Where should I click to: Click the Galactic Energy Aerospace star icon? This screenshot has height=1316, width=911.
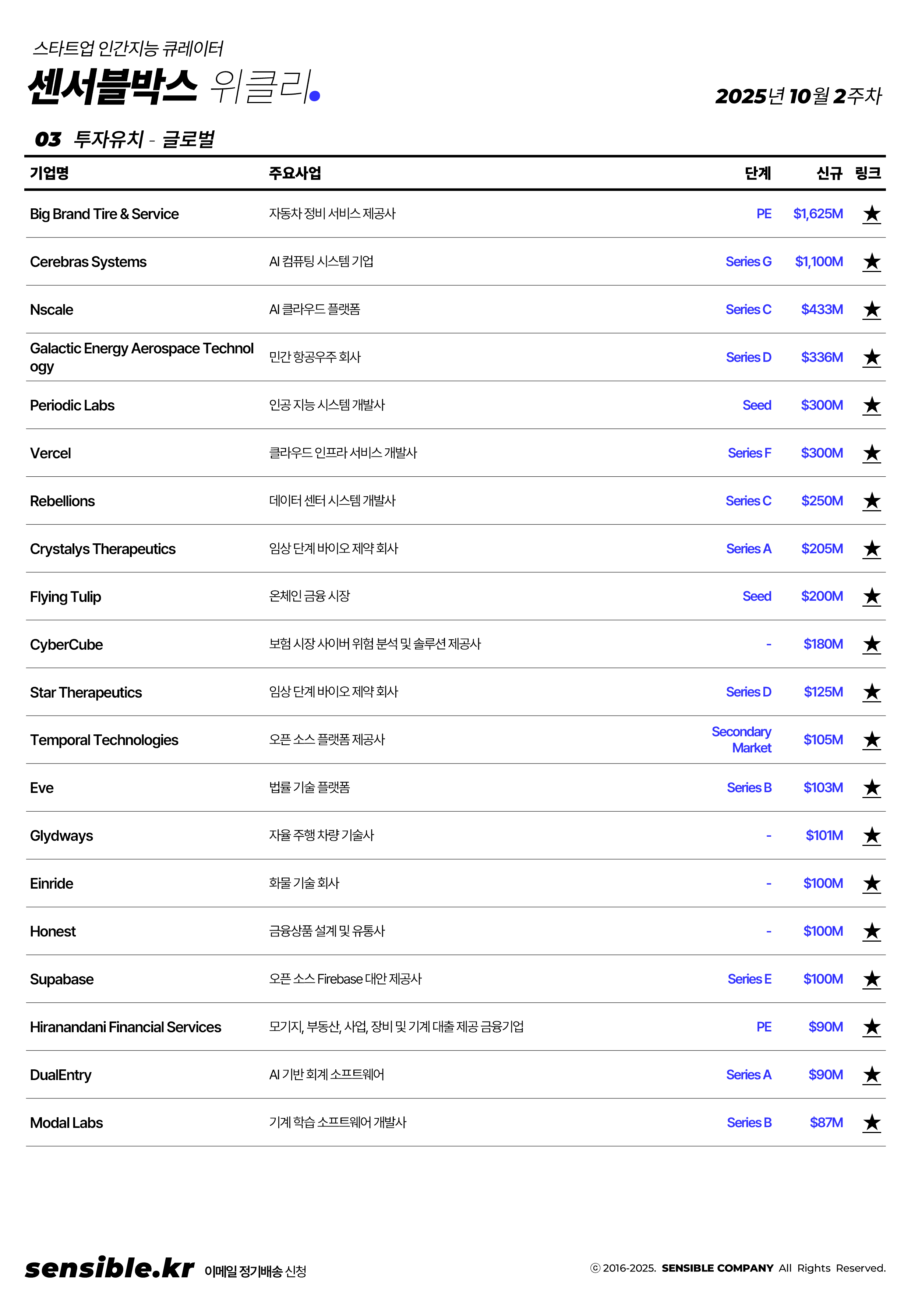pyautogui.click(x=871, y=358)
